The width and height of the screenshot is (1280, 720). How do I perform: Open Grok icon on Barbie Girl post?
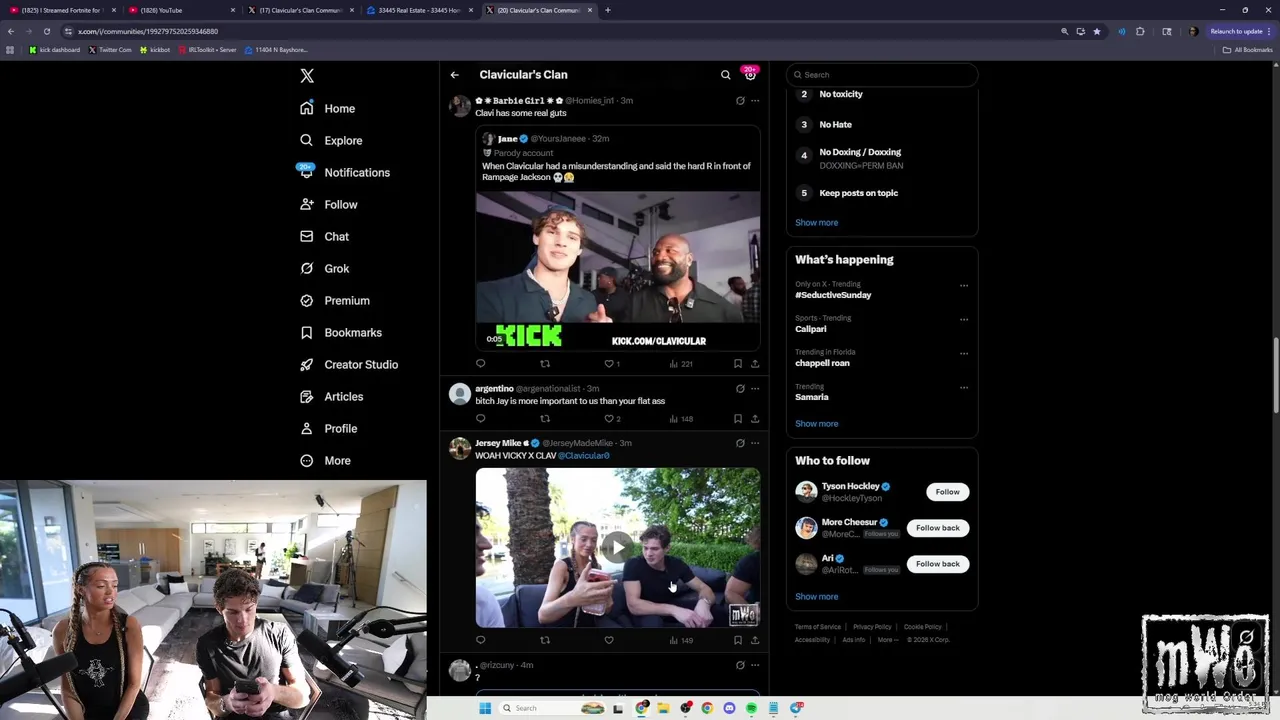740,101
